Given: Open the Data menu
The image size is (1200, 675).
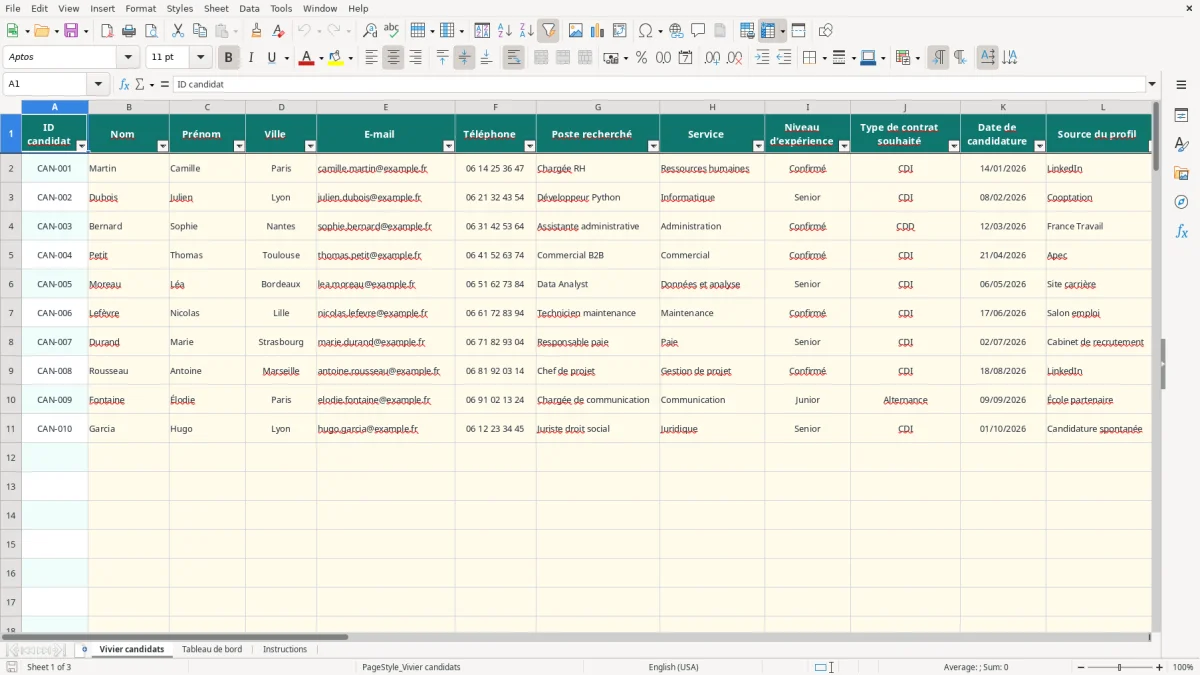Looking at the screenshot, I should 249,8.
